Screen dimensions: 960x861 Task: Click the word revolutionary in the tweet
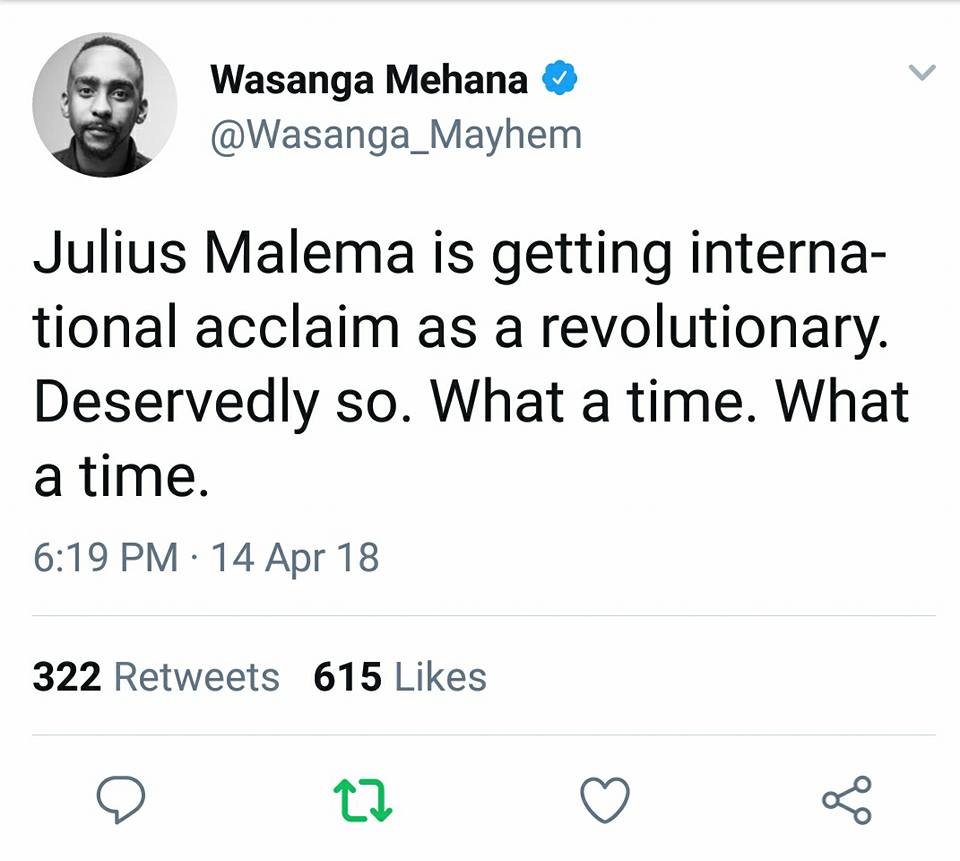click(x=714, y=328)
